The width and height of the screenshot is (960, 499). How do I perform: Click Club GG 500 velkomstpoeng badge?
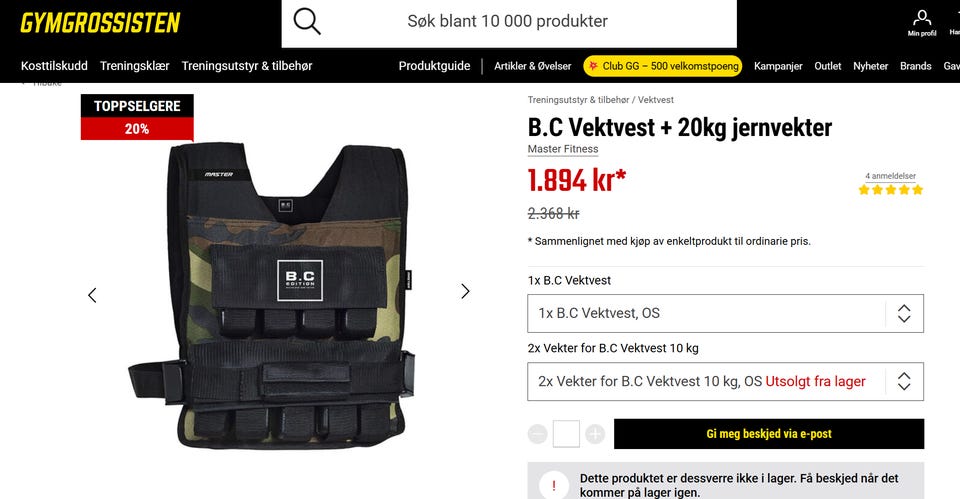pos(663,66)
